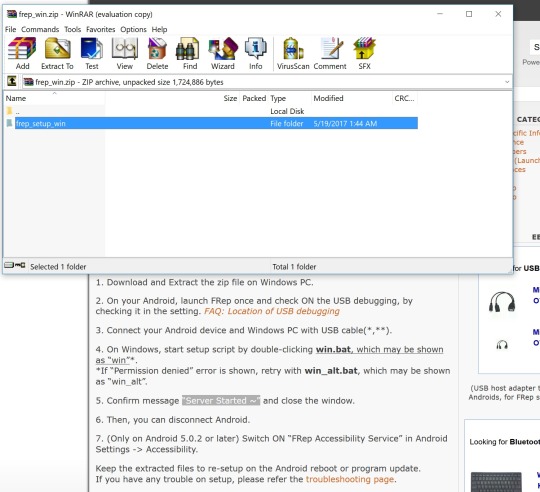This screenshot has height=492, width=540.
Task: Open the troubleshooting page link
Action: (x=350, y=479)
